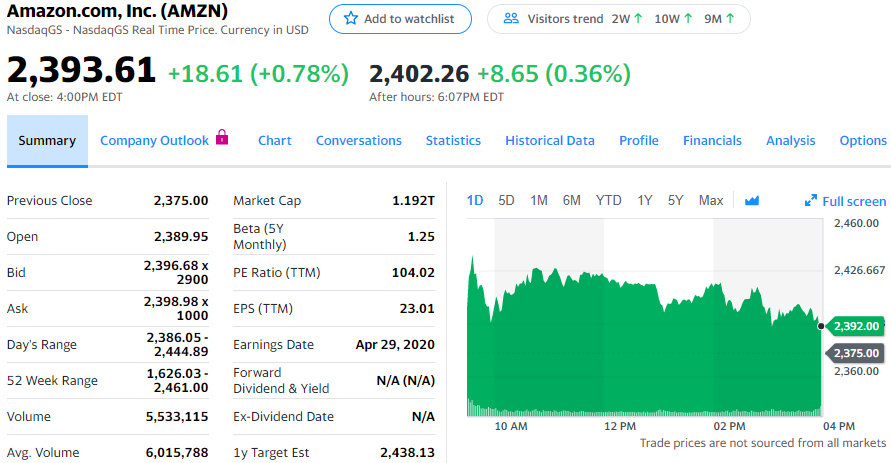
Task: Switch chart to area chart type icon
Action: point(752,201)
